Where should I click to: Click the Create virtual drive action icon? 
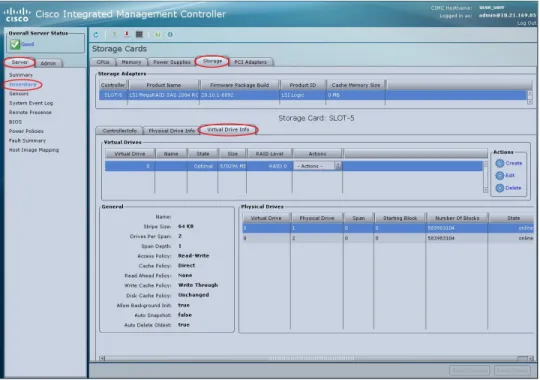(x=500, y=163)
